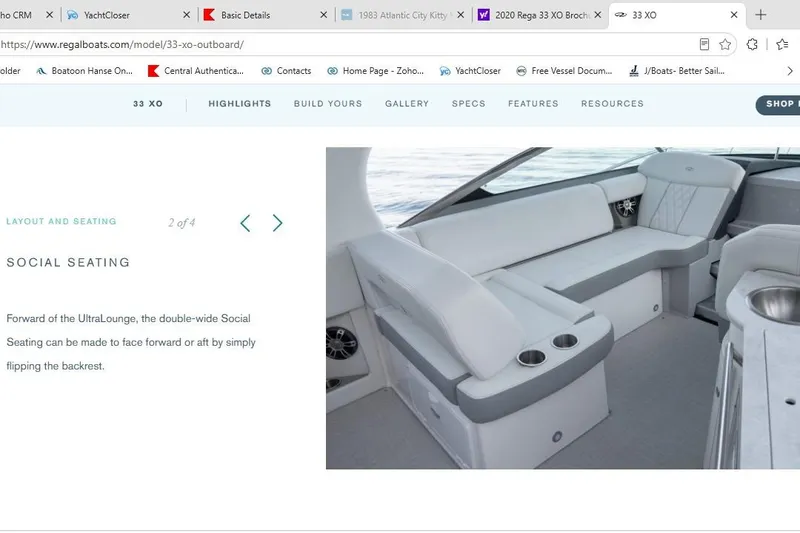800x533 pixels.
Task: Open the reader view icon in address bar
Action: tap(704, 44)
